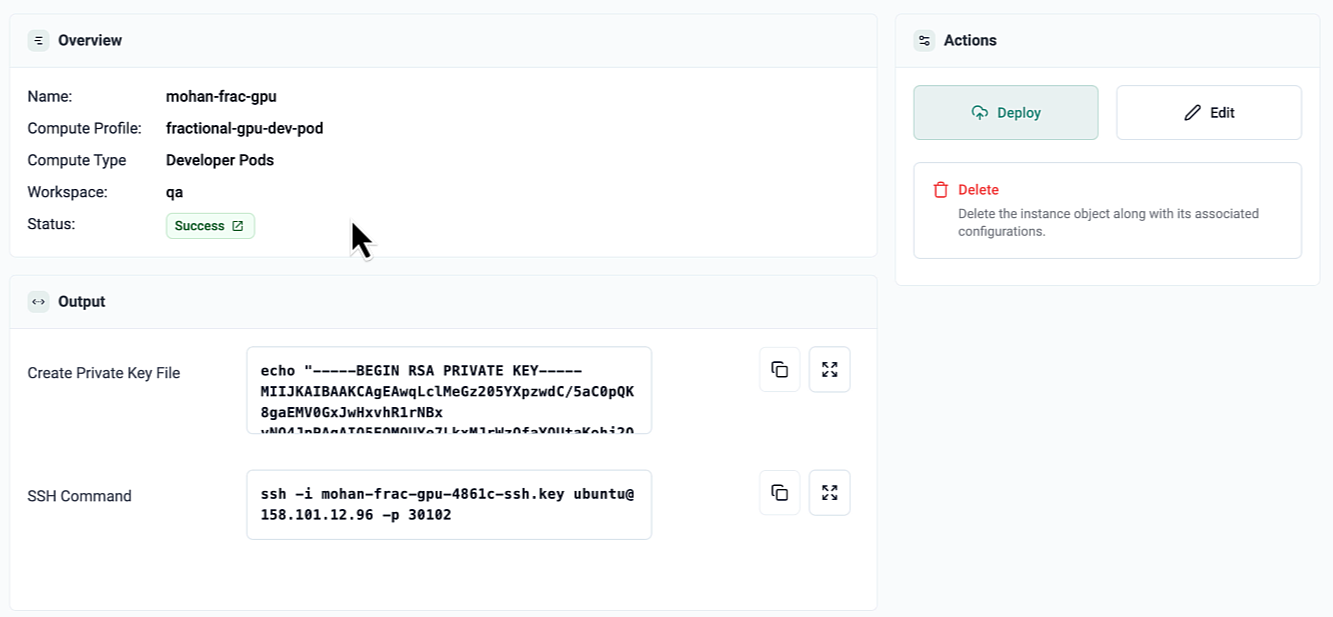Click the Deploy button
Viewport: 1333px width, 617px height.
[1005, 112]
